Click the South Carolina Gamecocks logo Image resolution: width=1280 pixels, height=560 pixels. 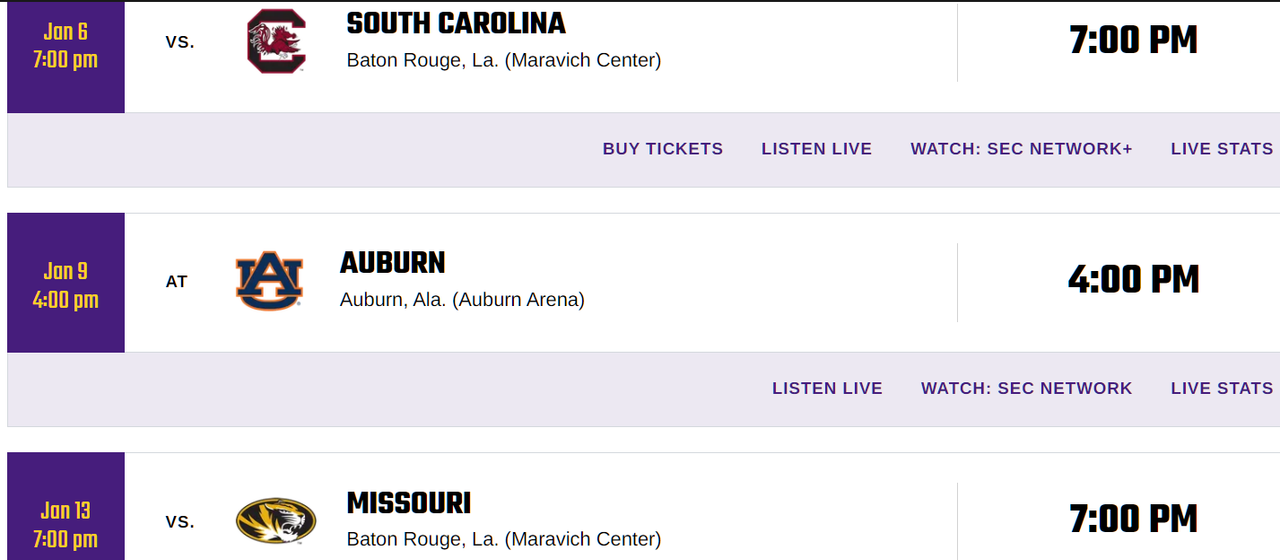(x=275, y=41)
